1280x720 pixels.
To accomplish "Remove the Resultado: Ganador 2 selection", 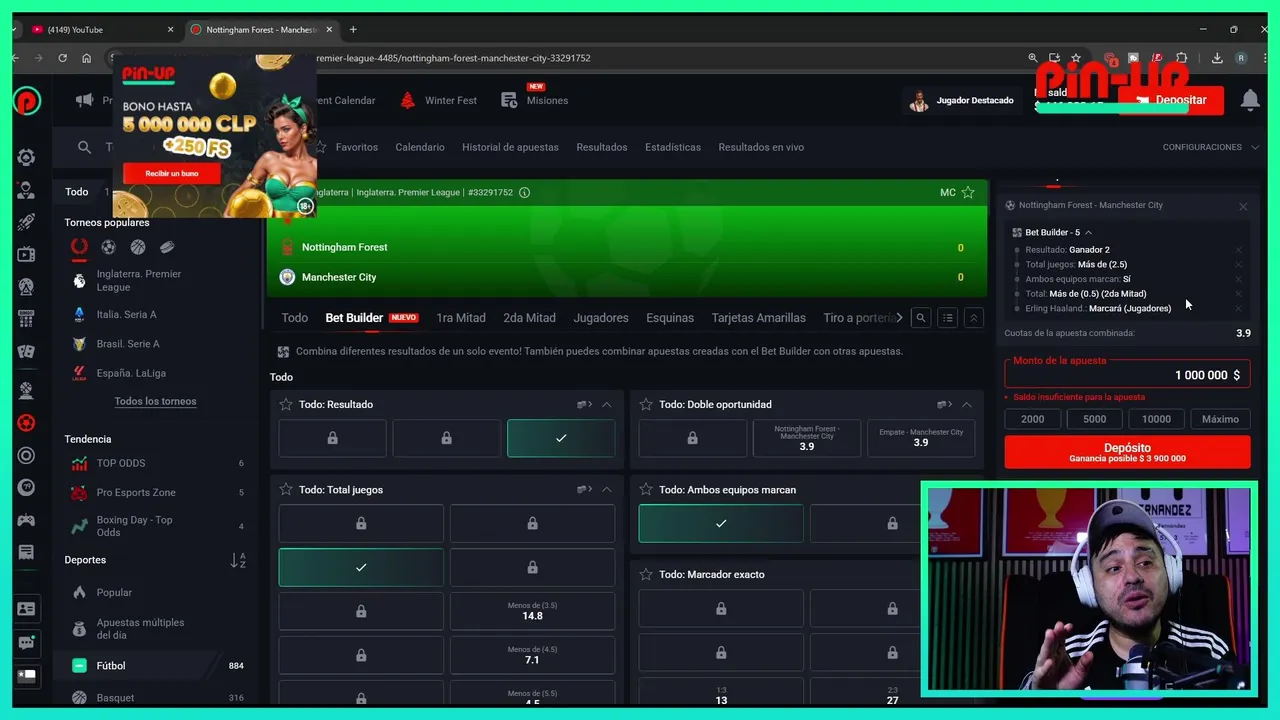I will (x=1238, y=250).
